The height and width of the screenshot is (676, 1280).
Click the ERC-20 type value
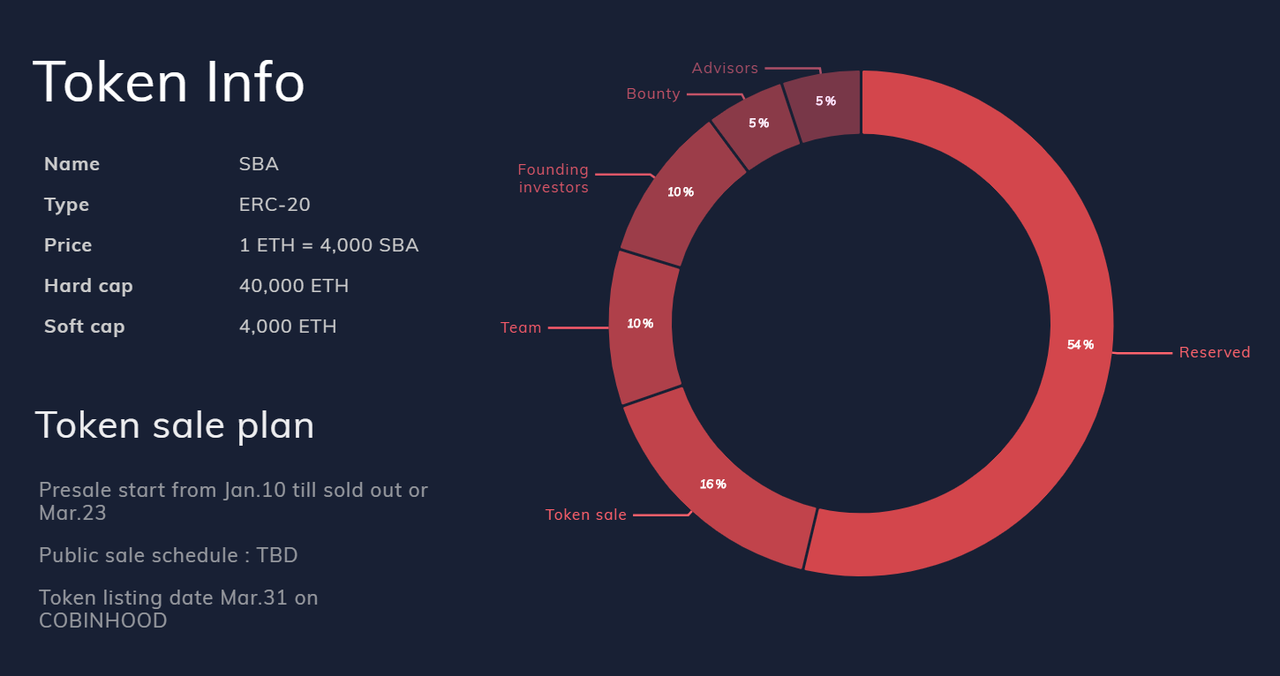pos(275,205)
